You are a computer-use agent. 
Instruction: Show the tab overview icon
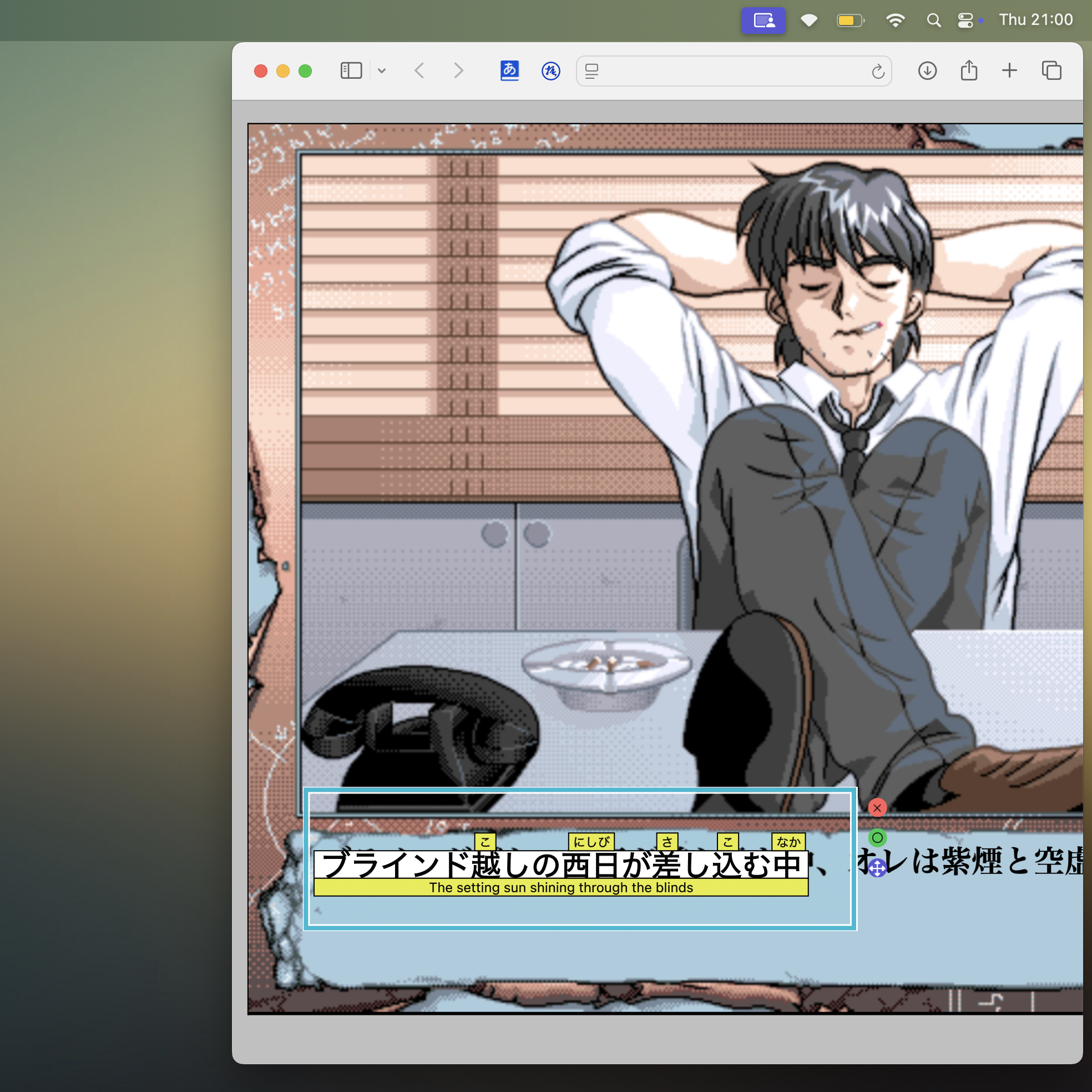click(x=1051, y=70)
